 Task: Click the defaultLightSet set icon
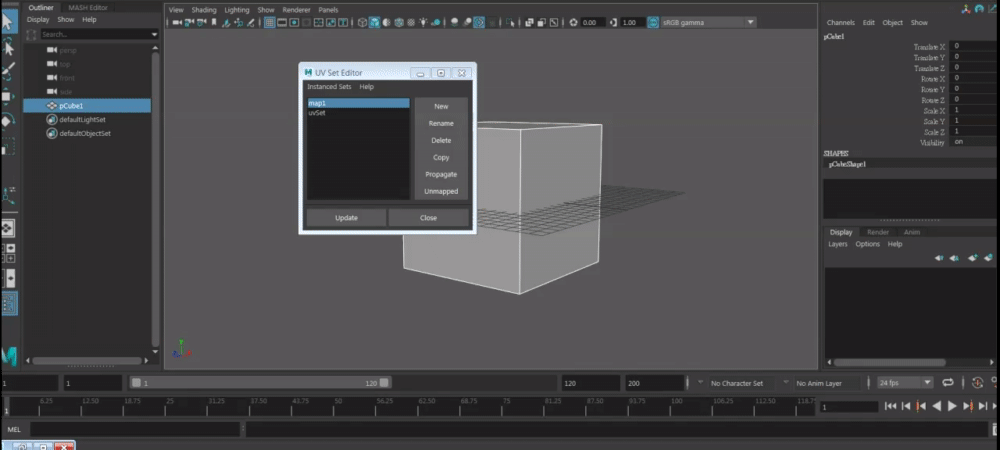click(52, 120)
